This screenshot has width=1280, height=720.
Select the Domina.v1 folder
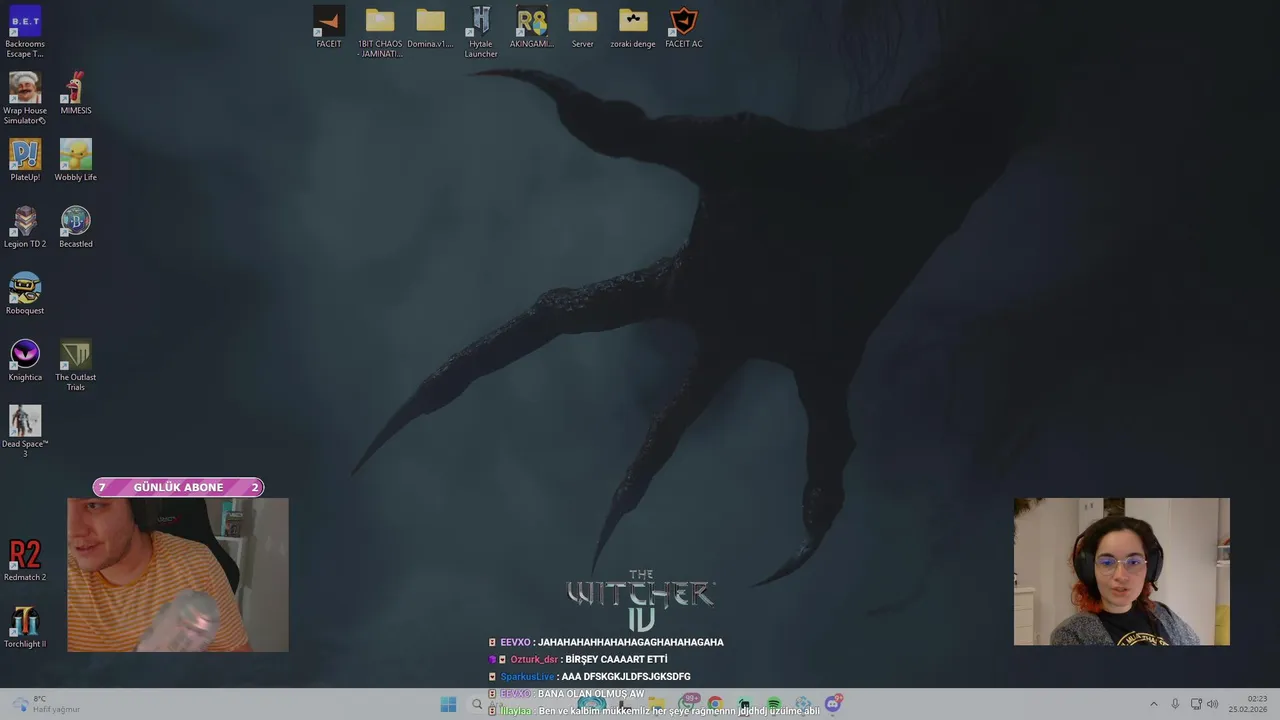pyautogui.click(x=430, y=27)
